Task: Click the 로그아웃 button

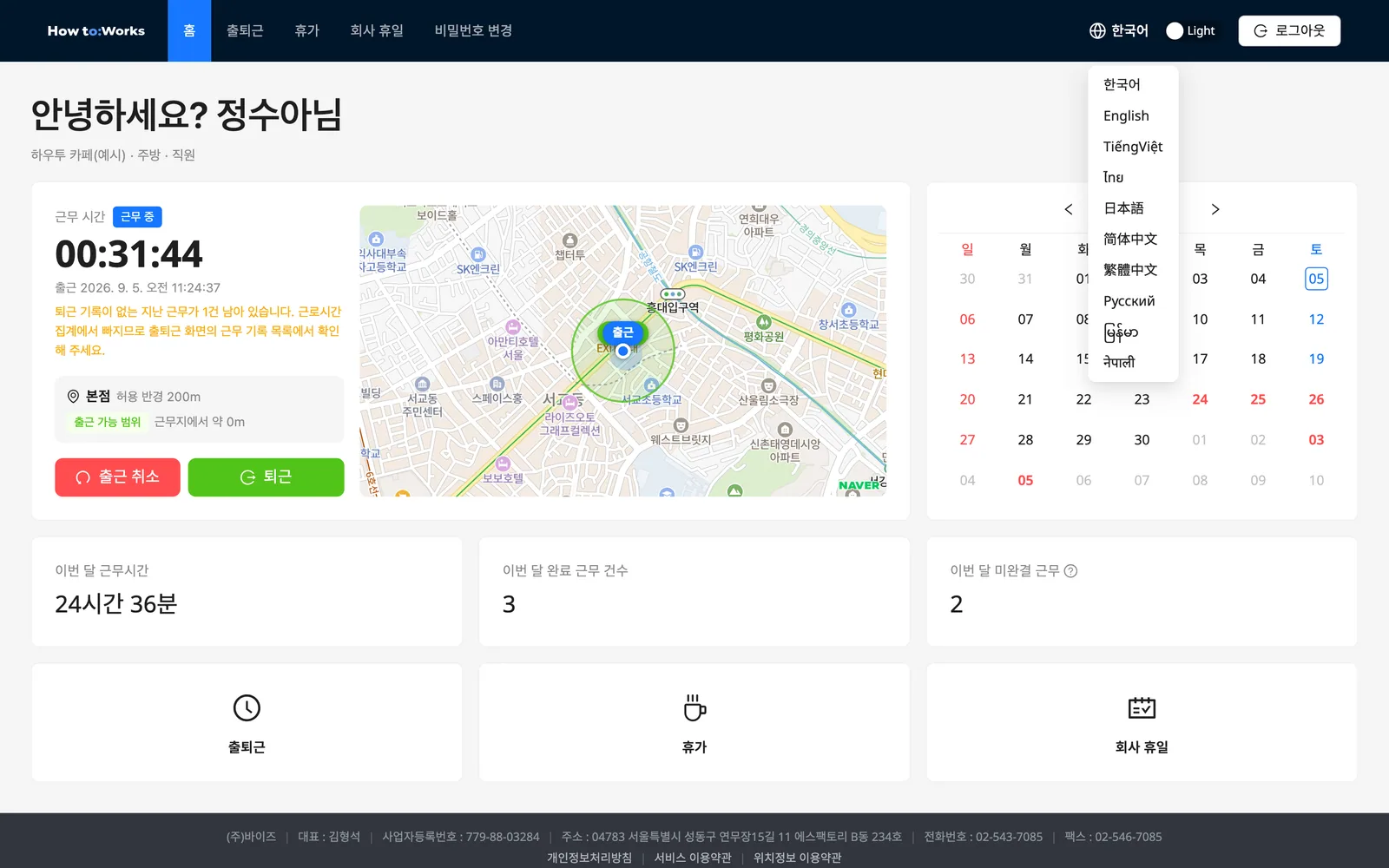Action: [x=1289, y=30]
